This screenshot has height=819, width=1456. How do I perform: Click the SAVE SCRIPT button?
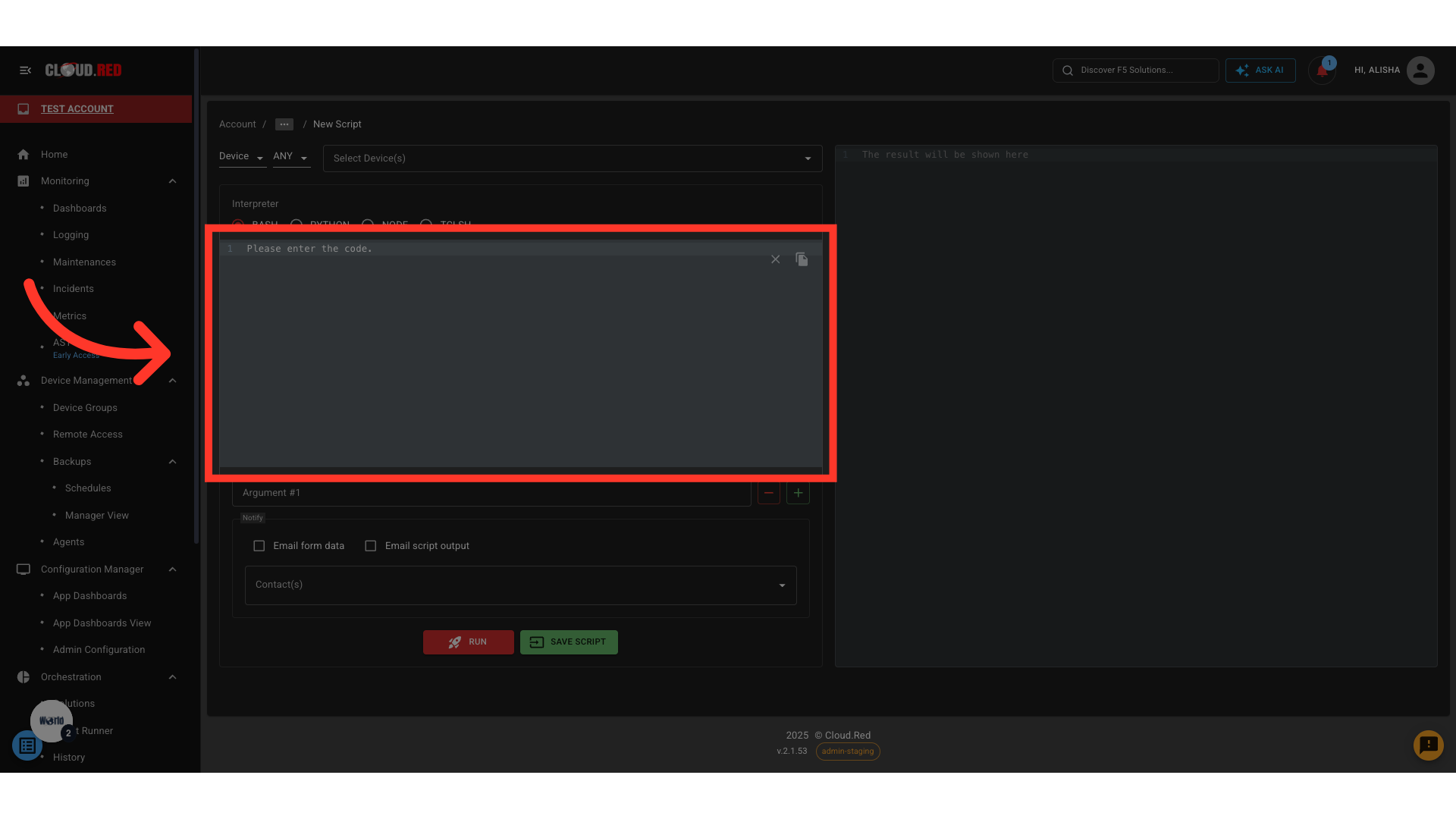coord(569,642)
